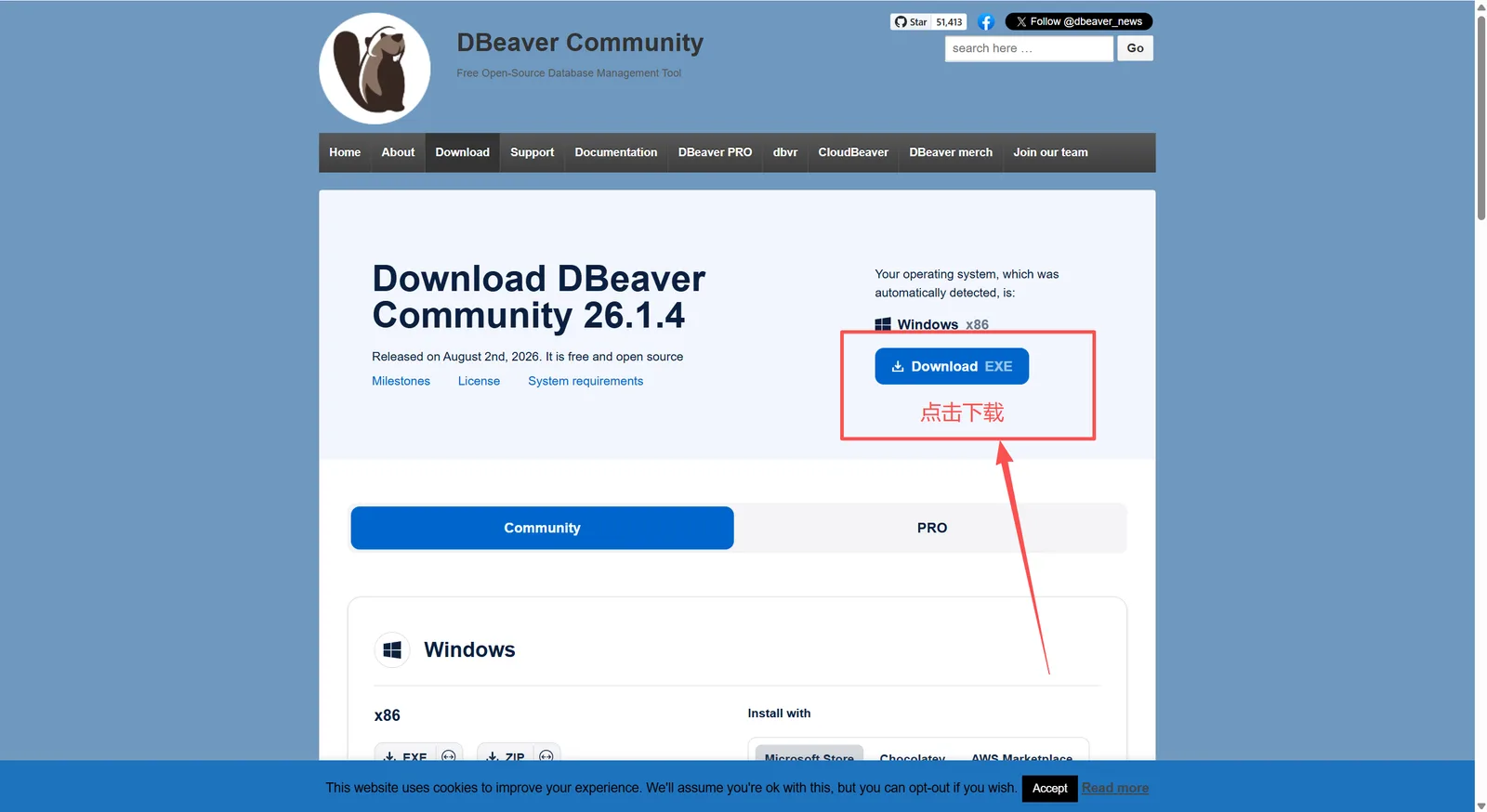Image resolution: width=1487 pixels, height=812 pixels.
Task: Open the Documentation menu item
Action: (x=615, y=152)
